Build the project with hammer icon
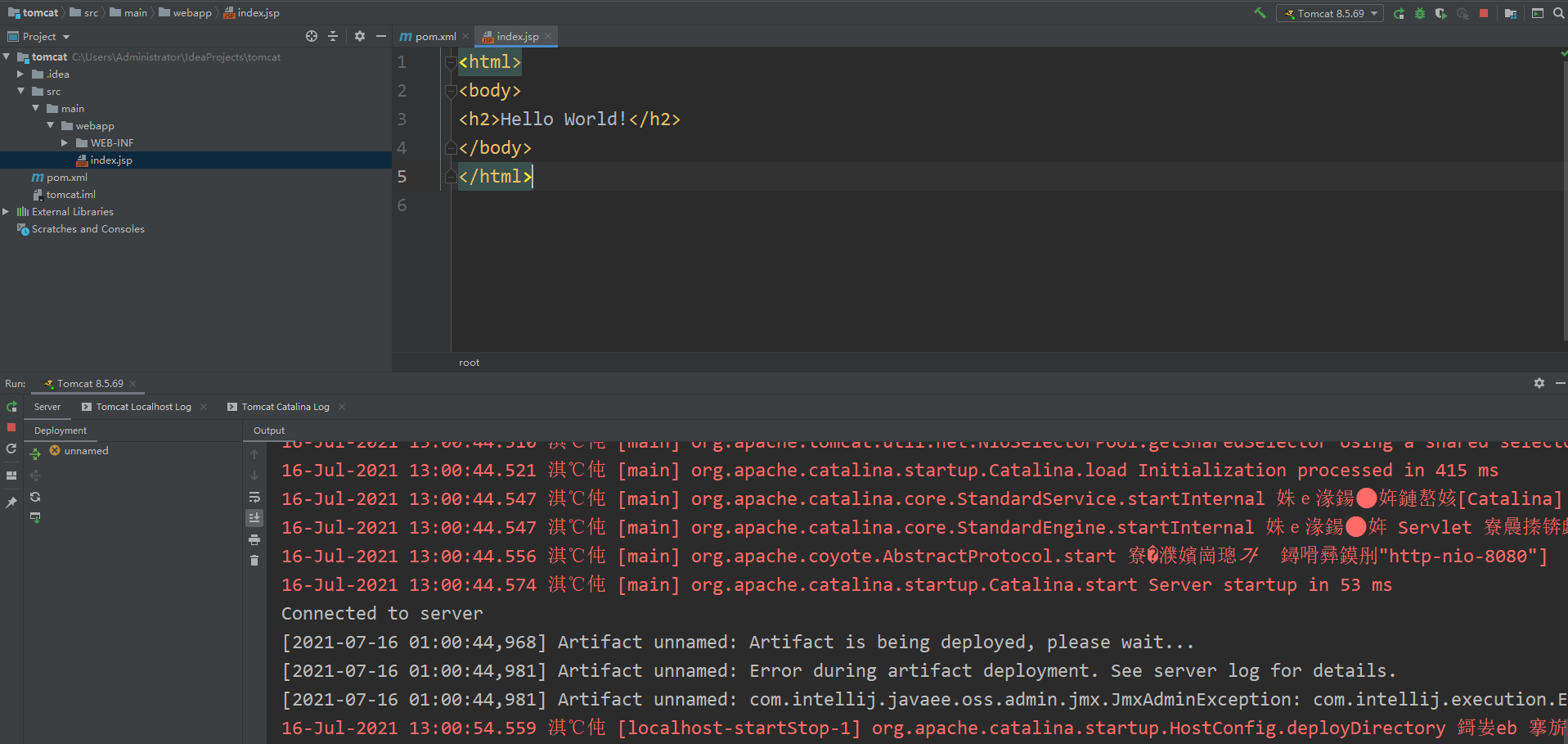1568x744 pixels. (x=1260, y=13)
